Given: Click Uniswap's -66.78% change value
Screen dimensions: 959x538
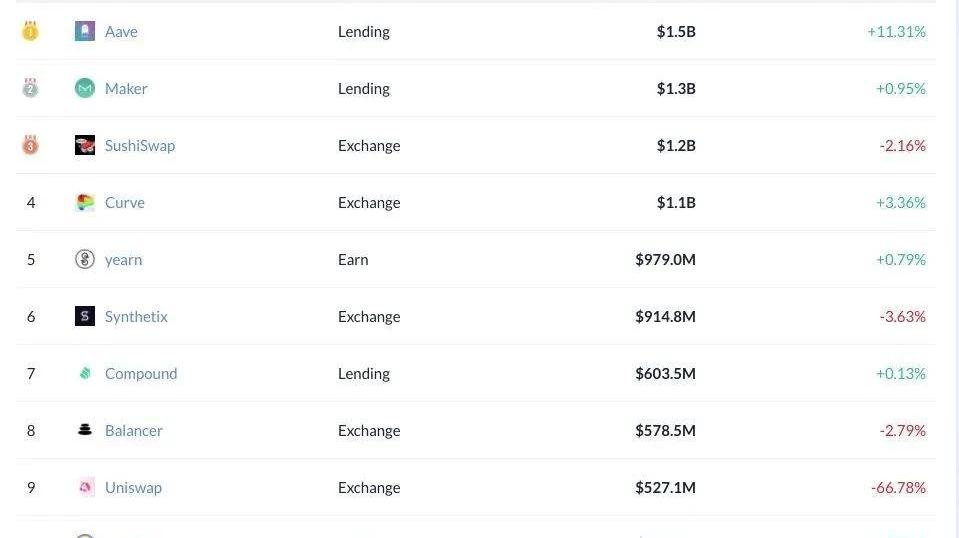Looking at the screenshot, I should tap(898, 487).
